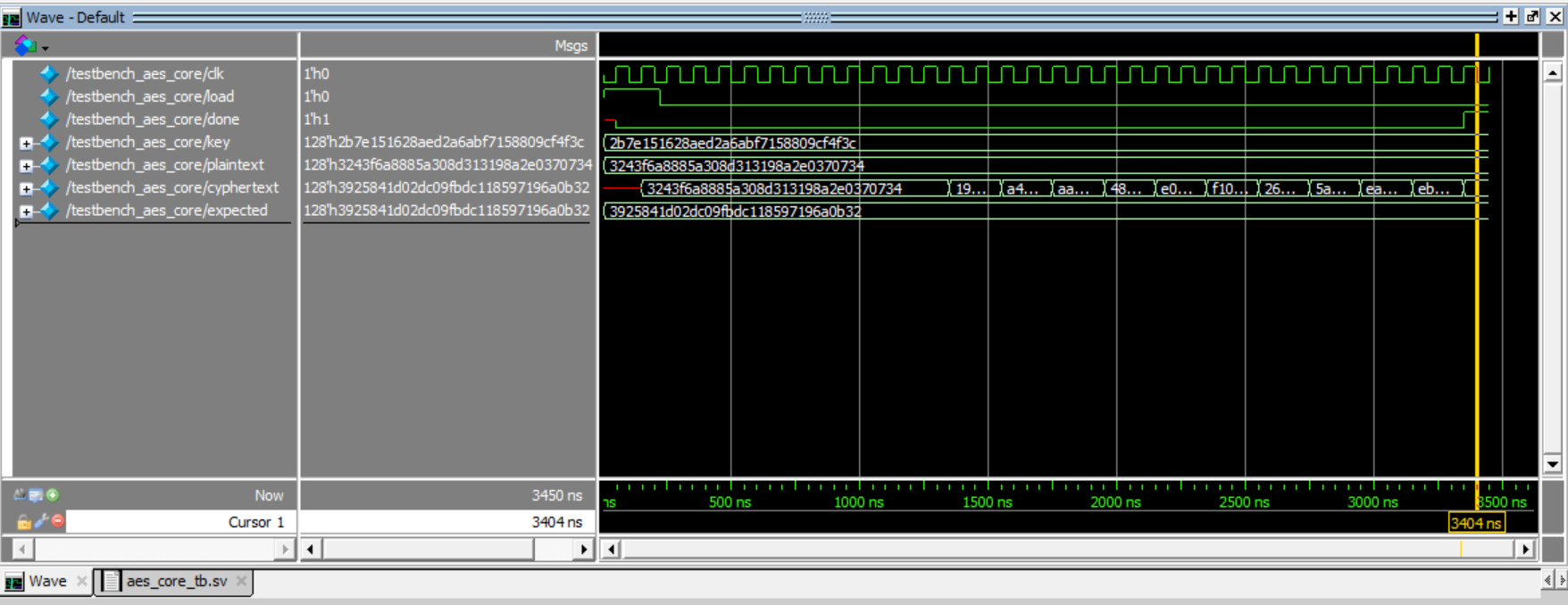Open cursor properties with the wrench icon
Viewport: 1568px width, 605px height.
click(x=41, y=521)
